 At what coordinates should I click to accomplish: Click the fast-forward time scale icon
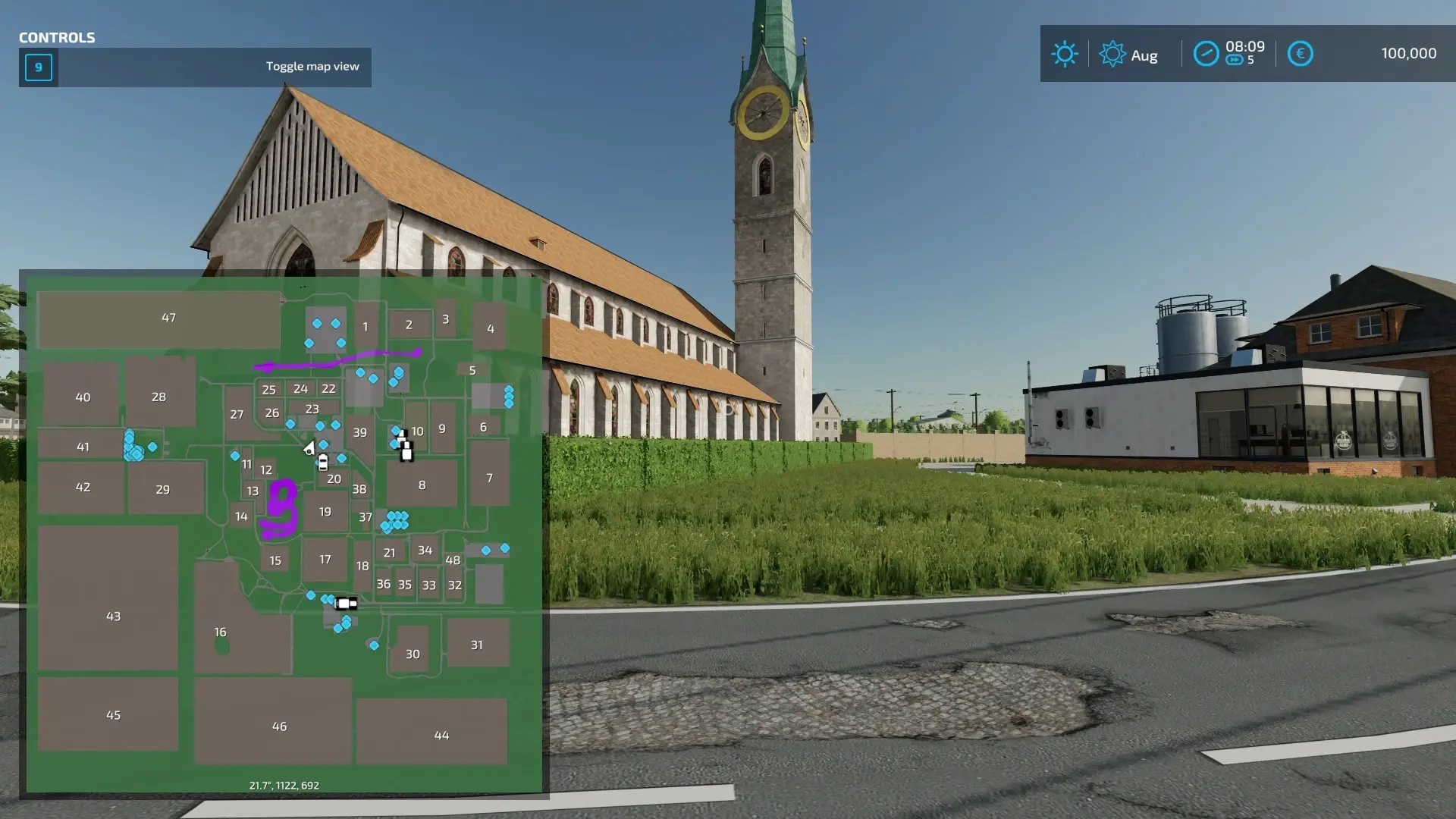[x=1235, y=61]
